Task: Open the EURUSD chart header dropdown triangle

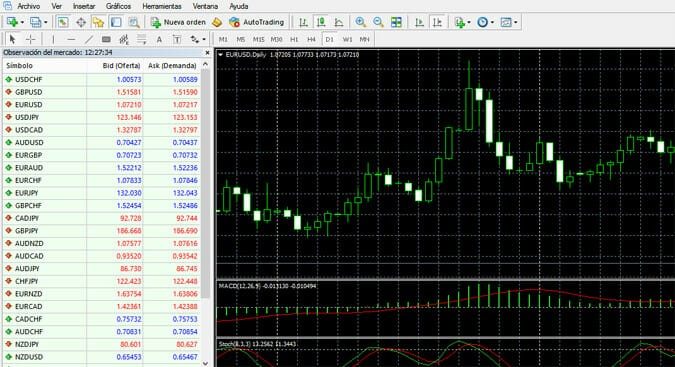Action: point(220,55)
